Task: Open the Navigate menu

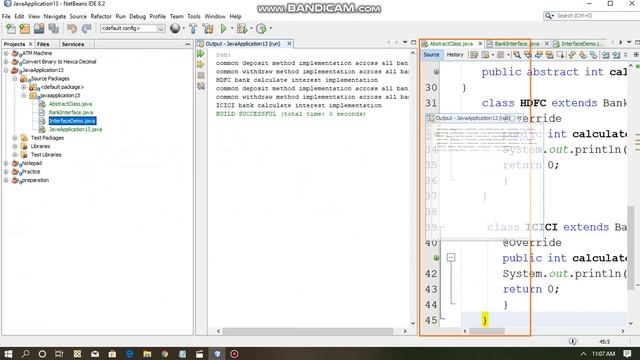Action: tap(55, 16)
